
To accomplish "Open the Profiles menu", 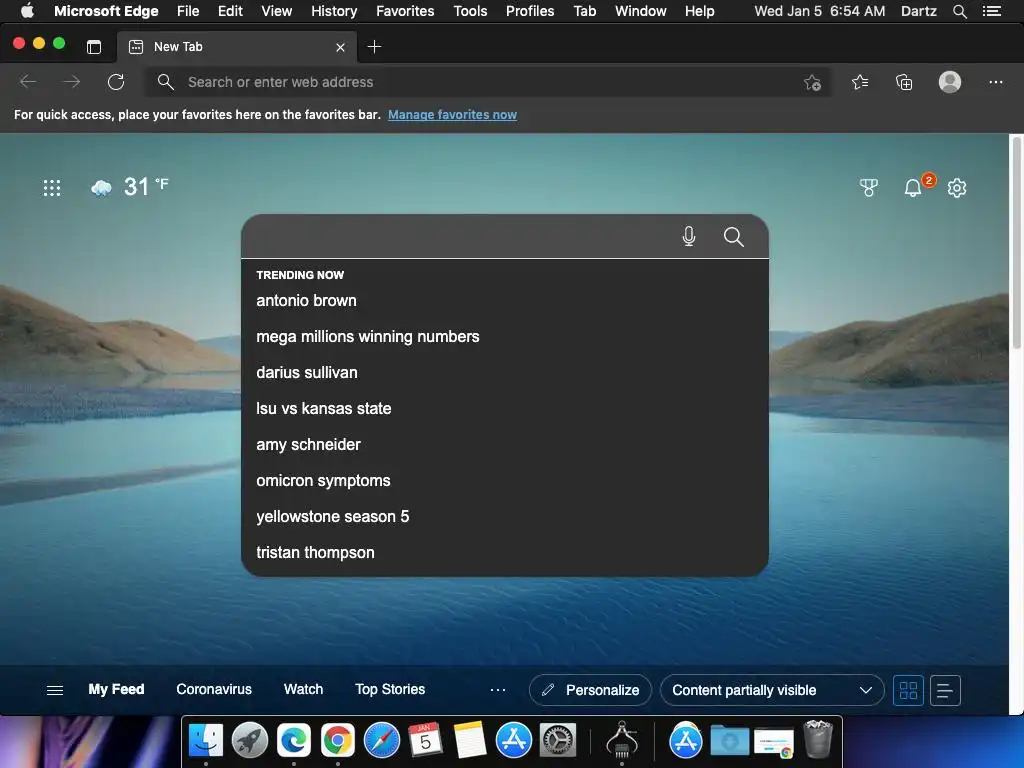I will [530, 11].
